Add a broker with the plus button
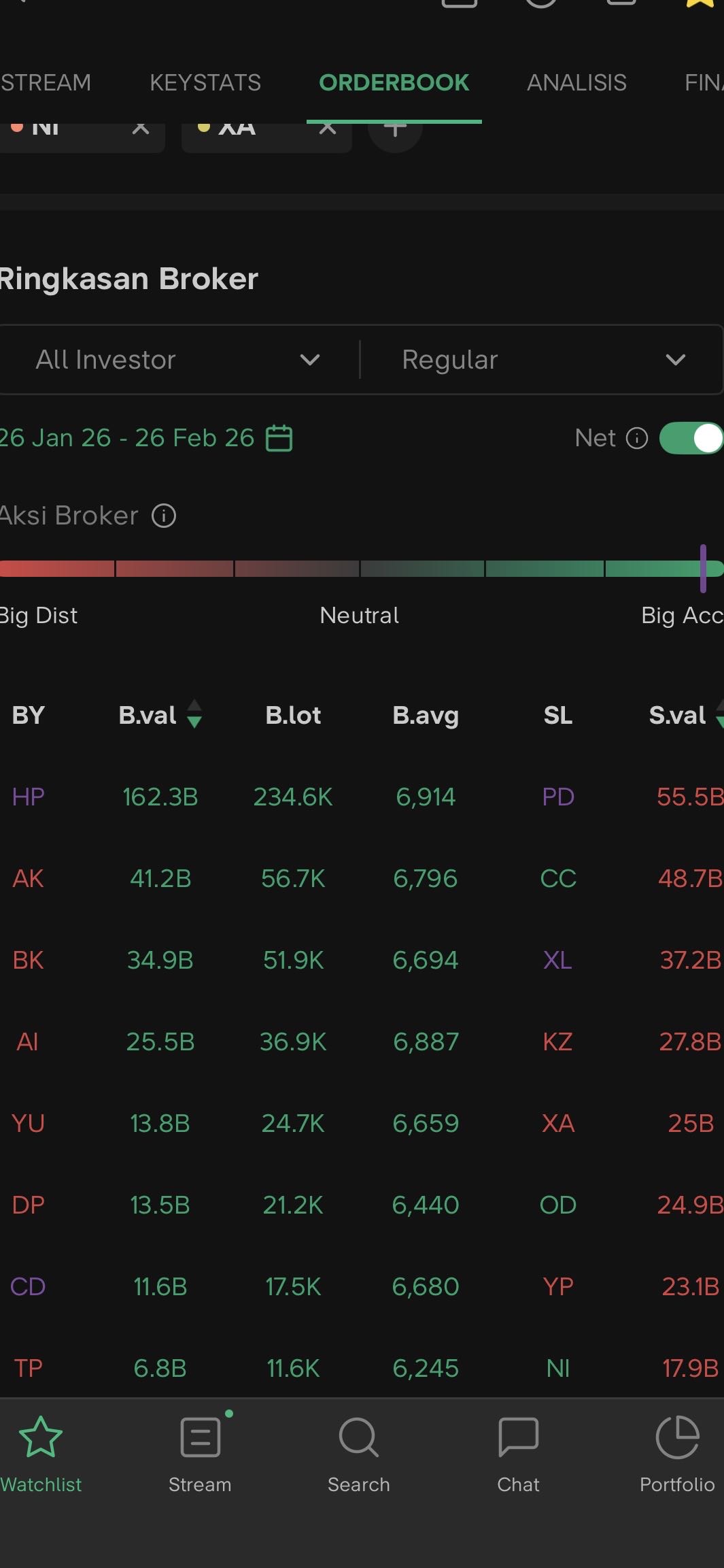 click(395, 128)
